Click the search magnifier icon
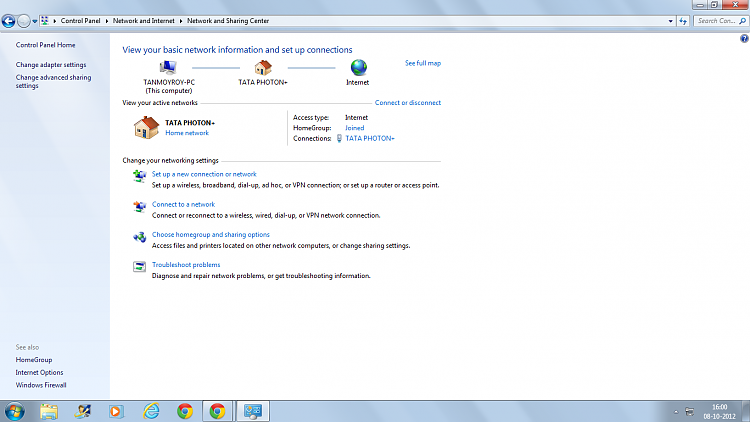The height and width of the screenshot is (422, 750). click(x=743, y=21)
